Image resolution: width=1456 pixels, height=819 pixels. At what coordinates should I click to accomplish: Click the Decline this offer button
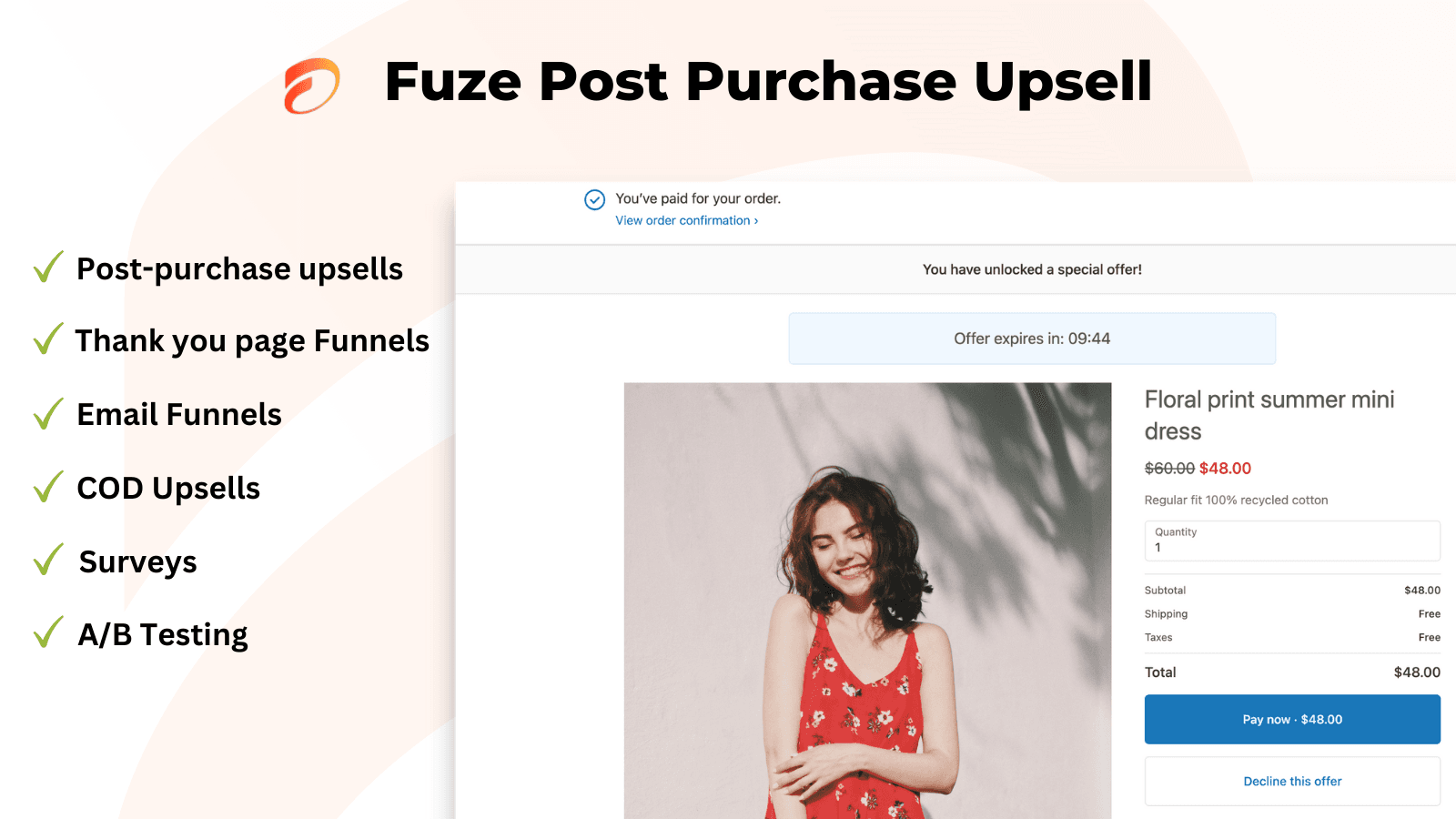pos(1292,781)
